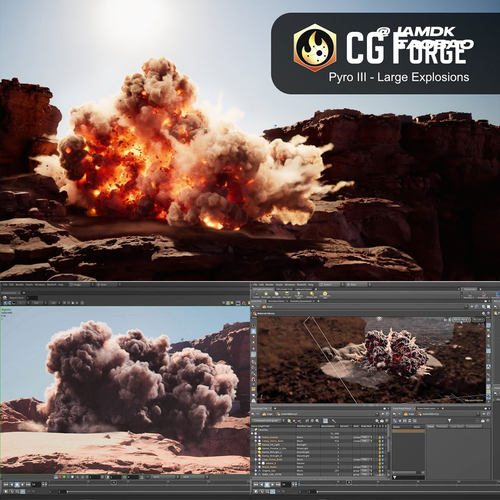Select the Scene View pane tab
This screenshot has height=500, width=500.
(257, 301)
